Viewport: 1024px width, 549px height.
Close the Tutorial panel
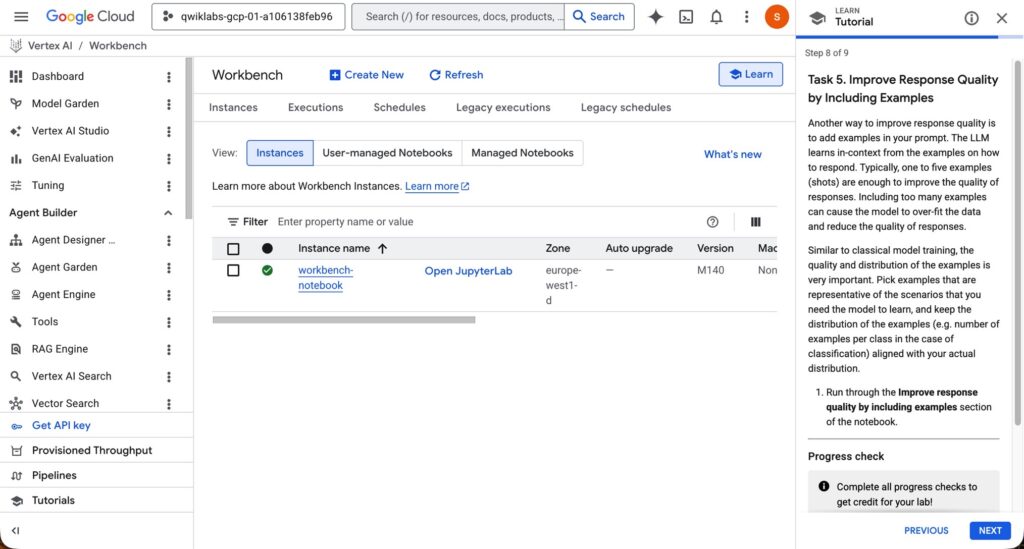pyautogui.click(x=1002, y=18)
